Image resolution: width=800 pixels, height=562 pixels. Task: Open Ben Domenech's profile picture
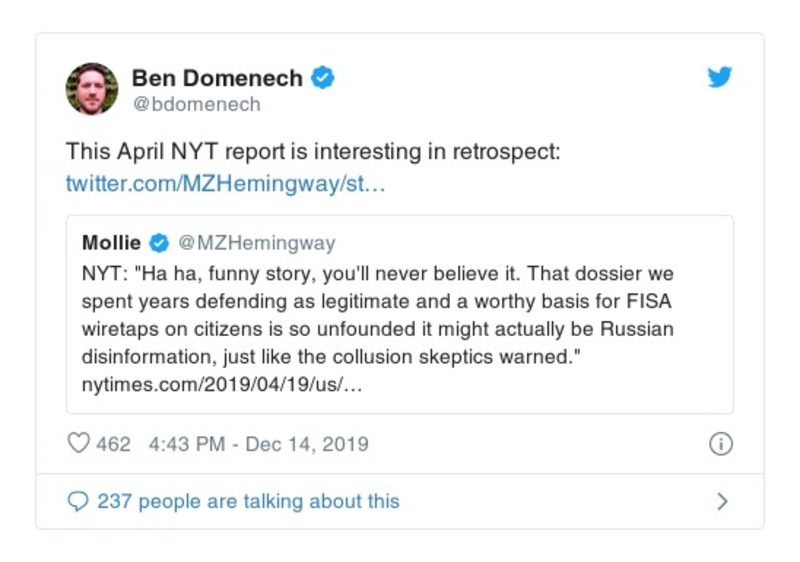pos(92,88)
